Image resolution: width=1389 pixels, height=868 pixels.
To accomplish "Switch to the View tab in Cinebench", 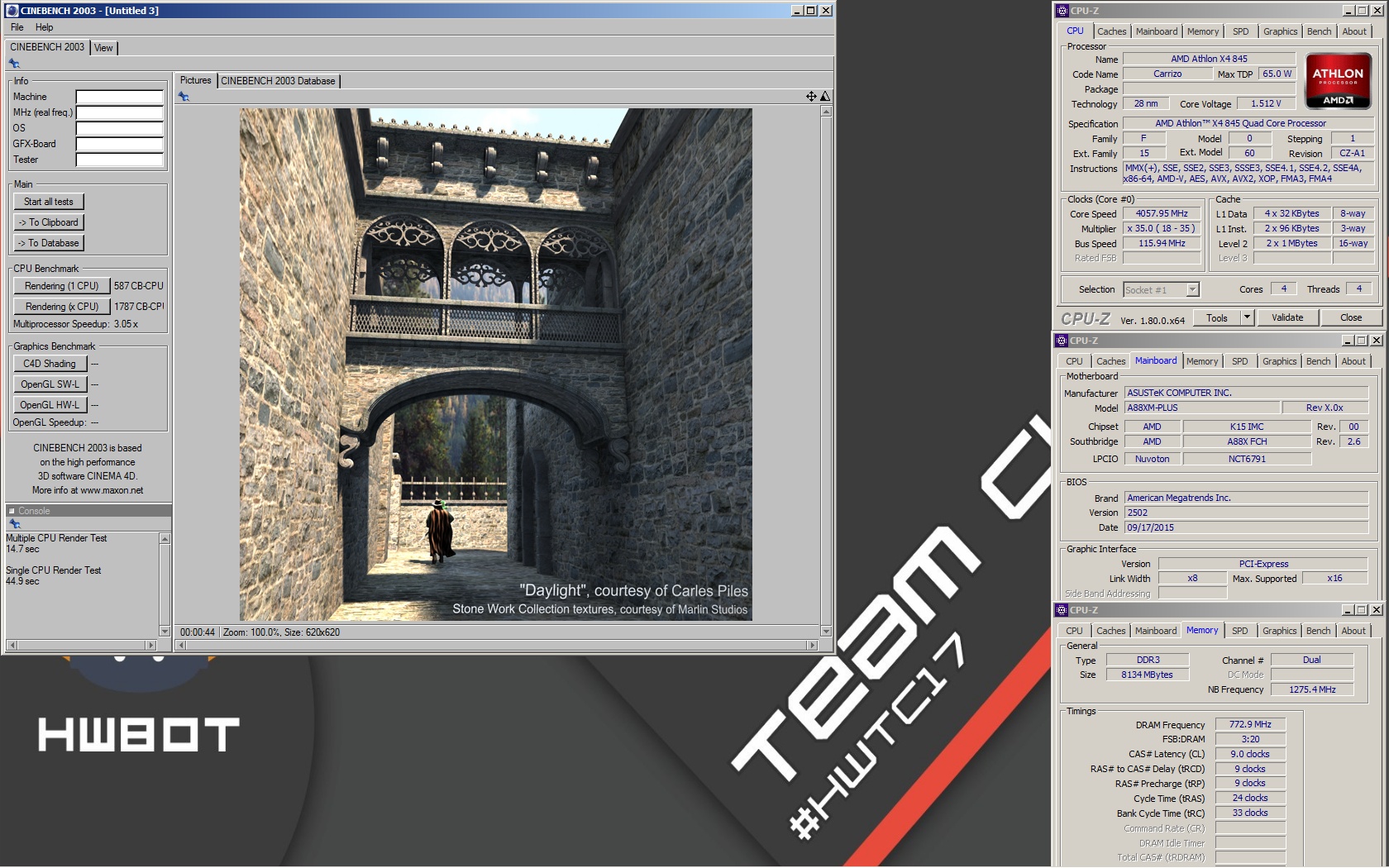I will point(103,48).
